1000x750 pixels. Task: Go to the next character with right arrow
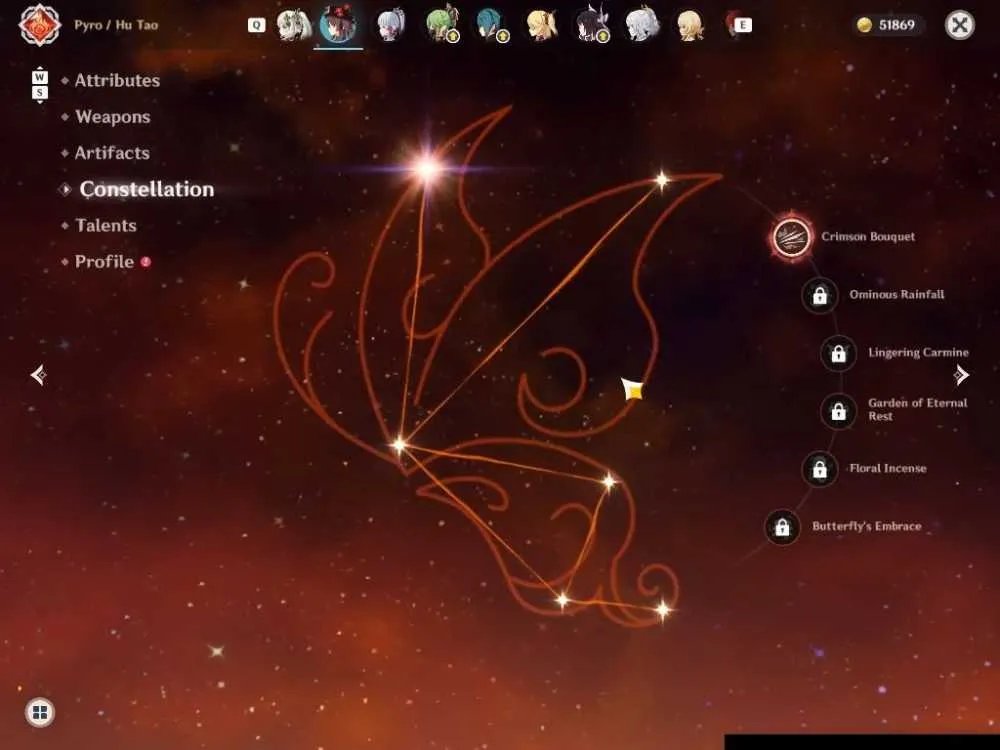[x=961, y=374]
